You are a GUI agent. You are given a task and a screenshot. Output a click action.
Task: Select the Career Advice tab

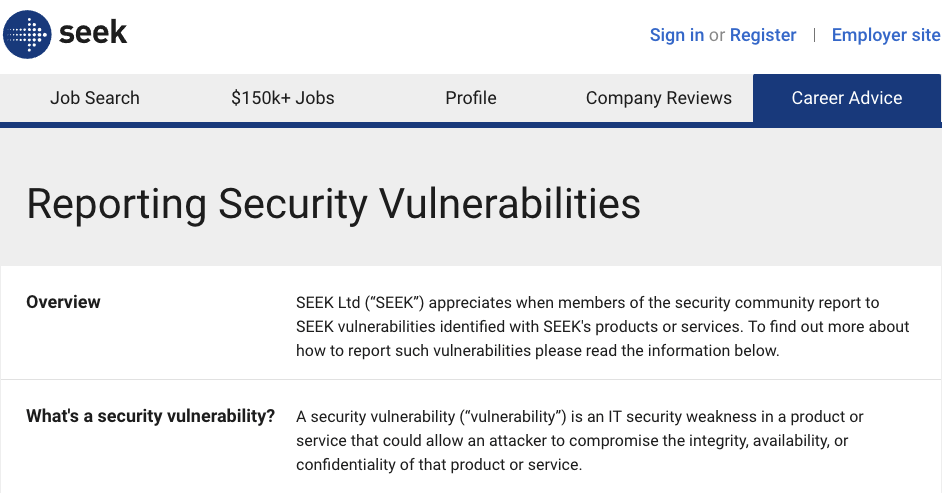click(x=847, y=98)
